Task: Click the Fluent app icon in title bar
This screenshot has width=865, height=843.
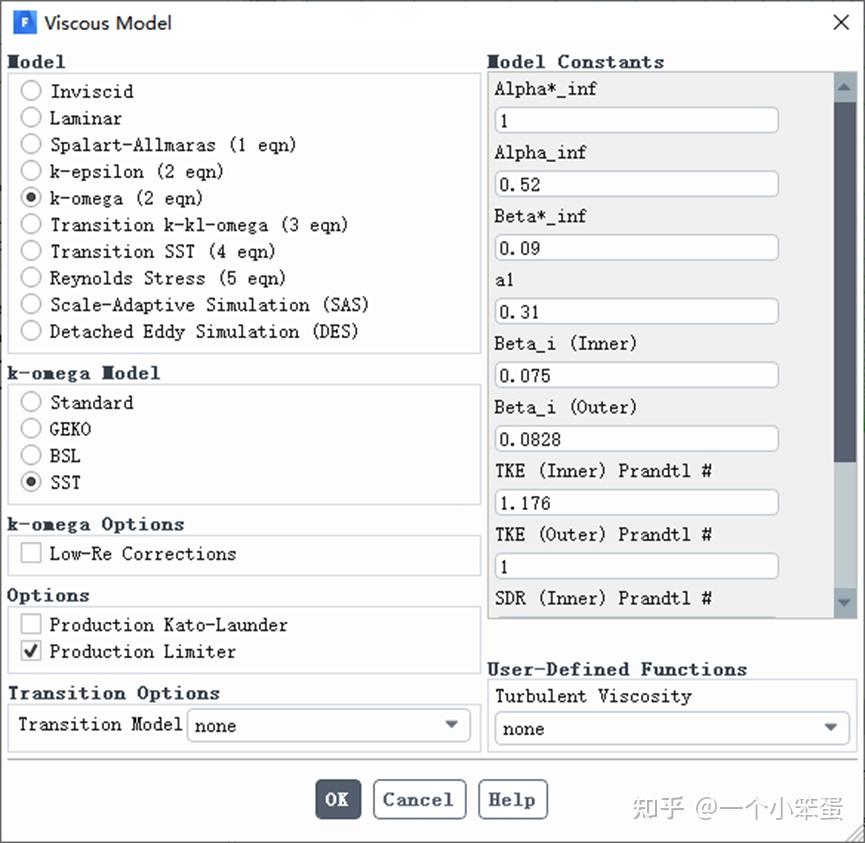Action: 24,22
